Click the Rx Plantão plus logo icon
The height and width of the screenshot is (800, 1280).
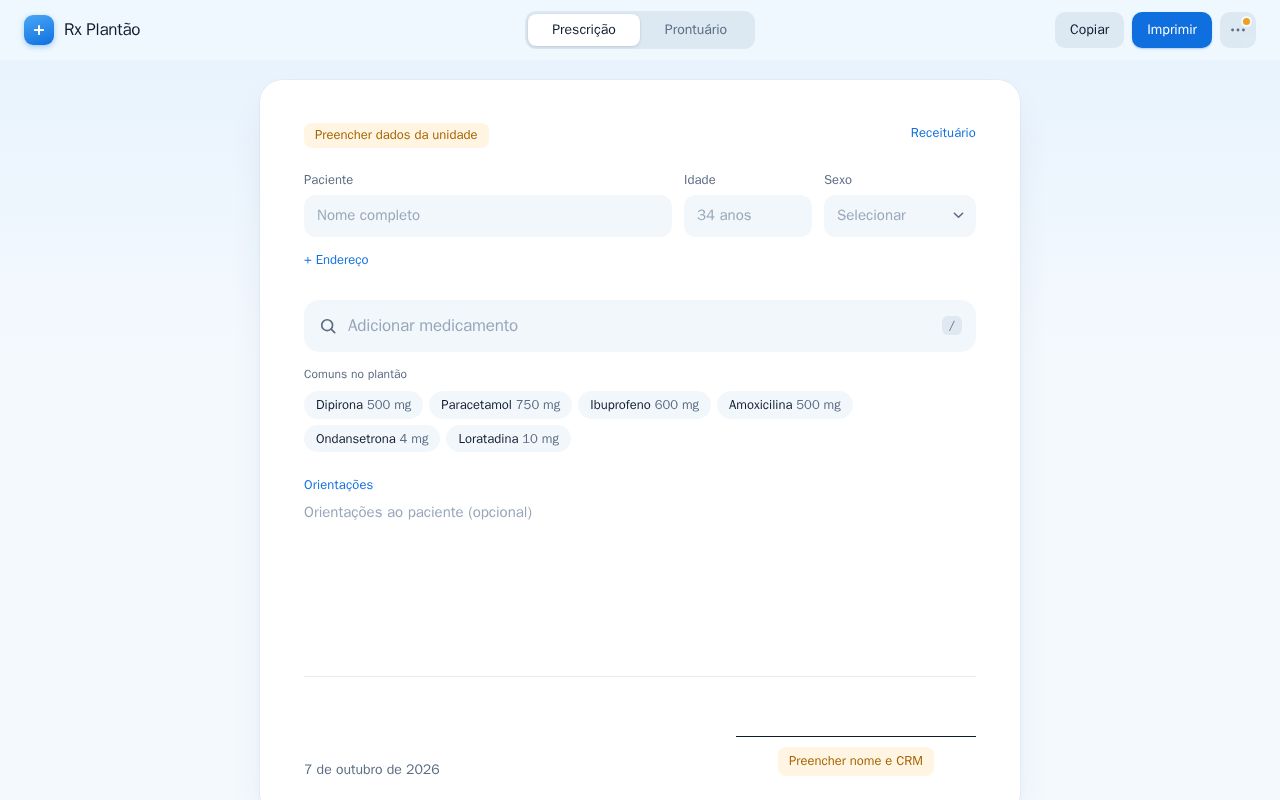[x=39, y=30]
